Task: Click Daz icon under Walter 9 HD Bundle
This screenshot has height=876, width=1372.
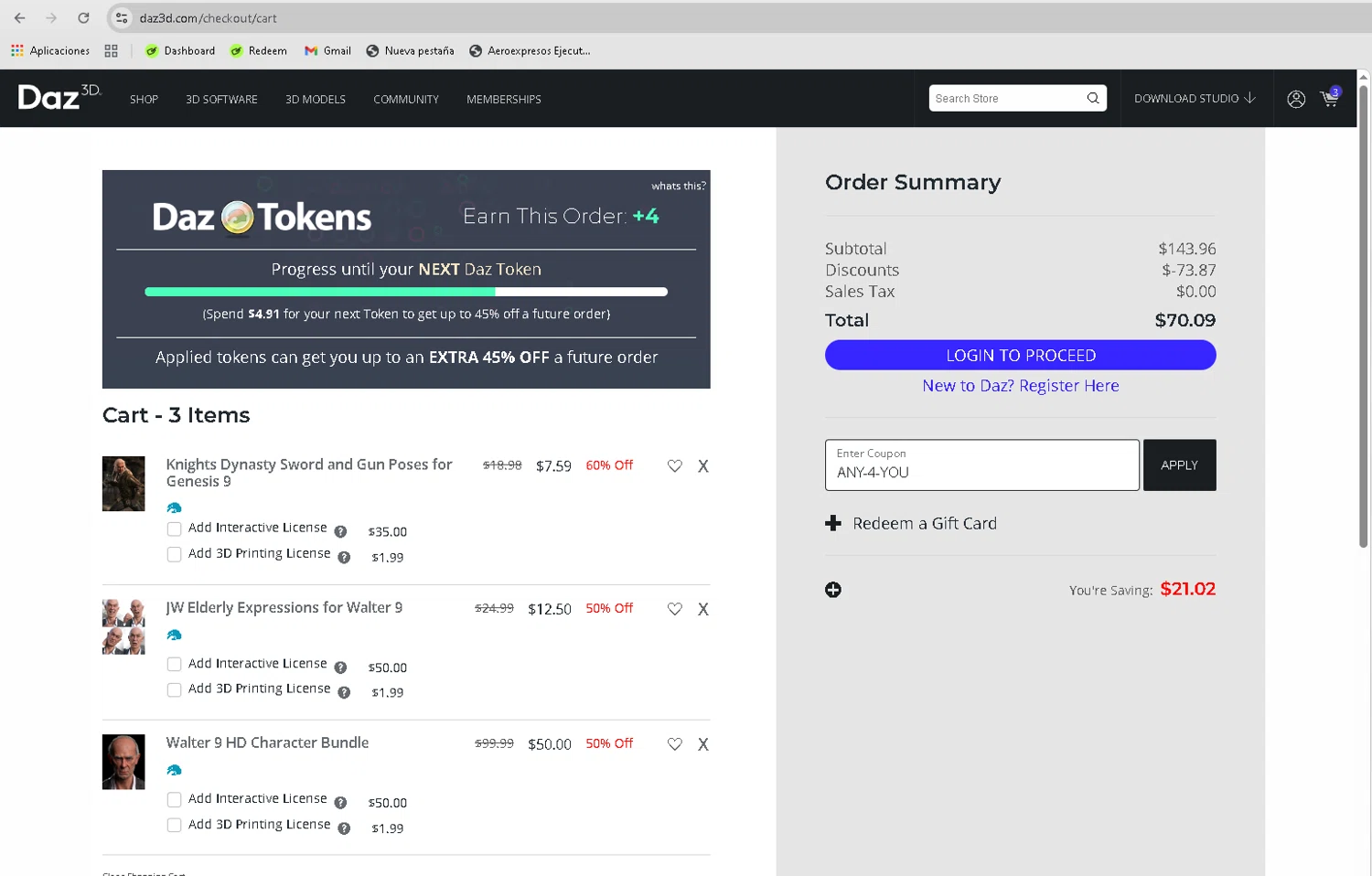Action: coord(174,770)
